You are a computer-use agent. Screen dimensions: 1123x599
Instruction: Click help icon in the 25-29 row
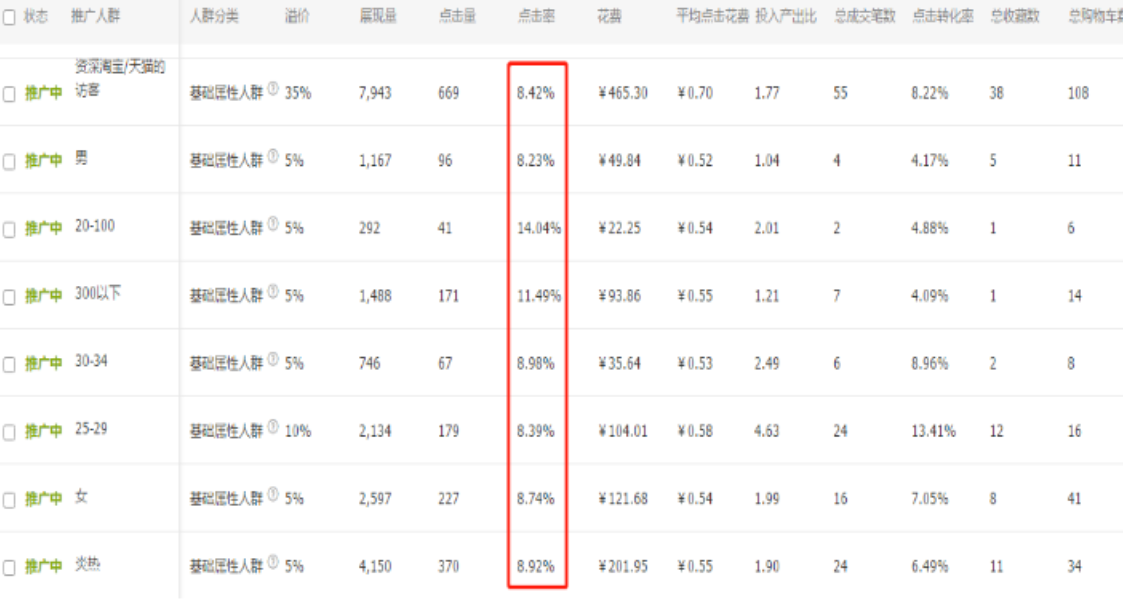[x=273, y=427]
